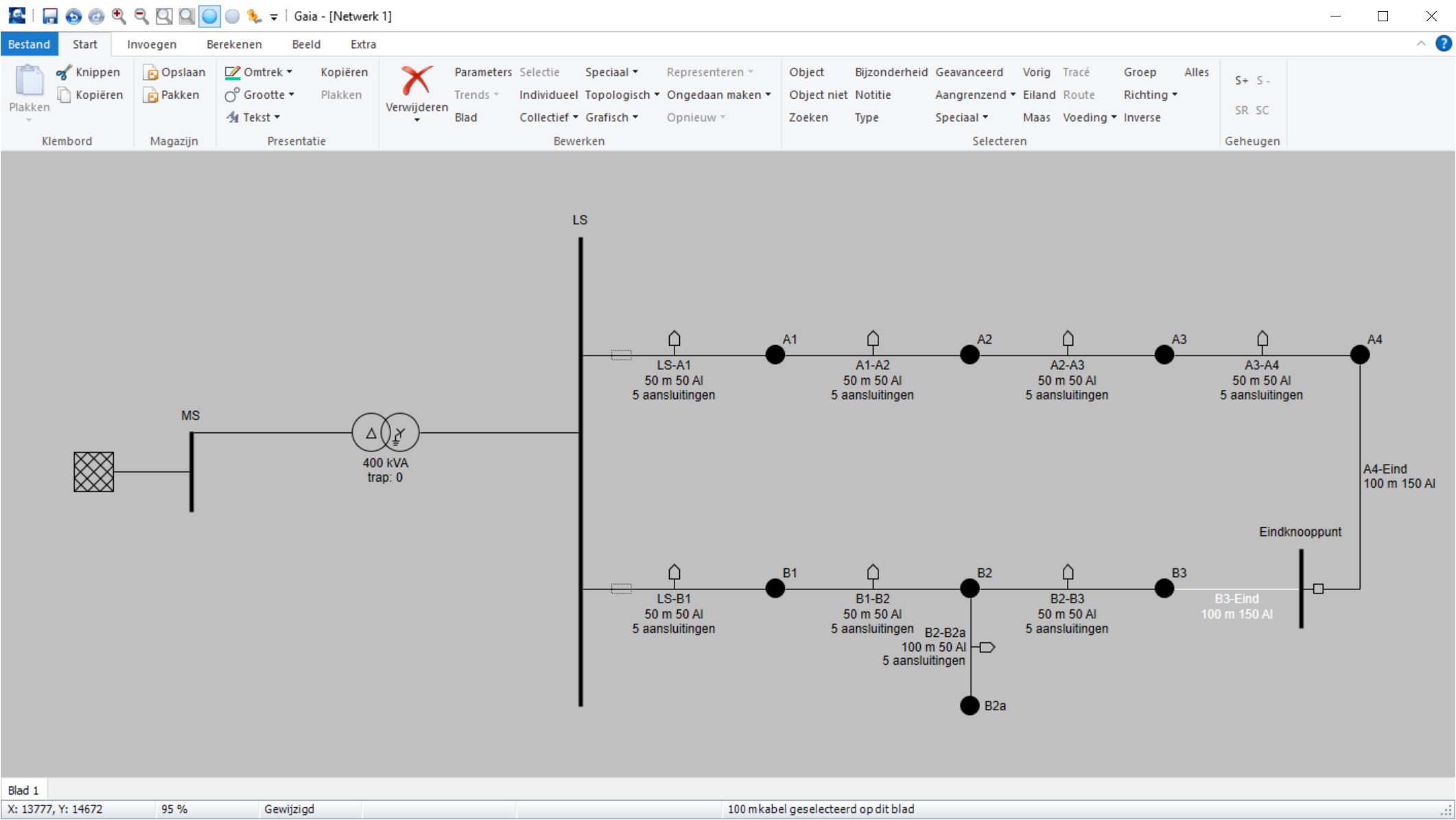The height and width of the screenshot is (820, 1456).
Task: Toggle the B3-Eind switch square at Eindknooppunt
Action: [1317, 589]
